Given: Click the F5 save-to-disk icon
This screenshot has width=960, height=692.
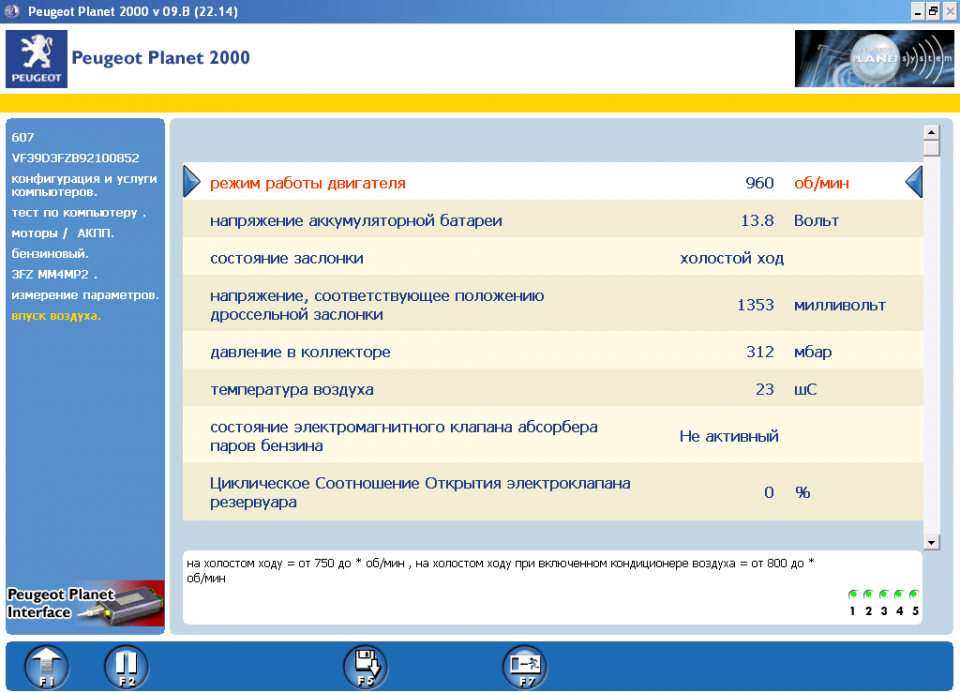Looking at the screenshot, I should (364, 665).
